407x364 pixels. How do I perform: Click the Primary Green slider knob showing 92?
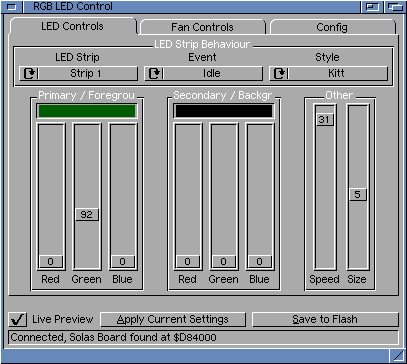tap(87, 215)
